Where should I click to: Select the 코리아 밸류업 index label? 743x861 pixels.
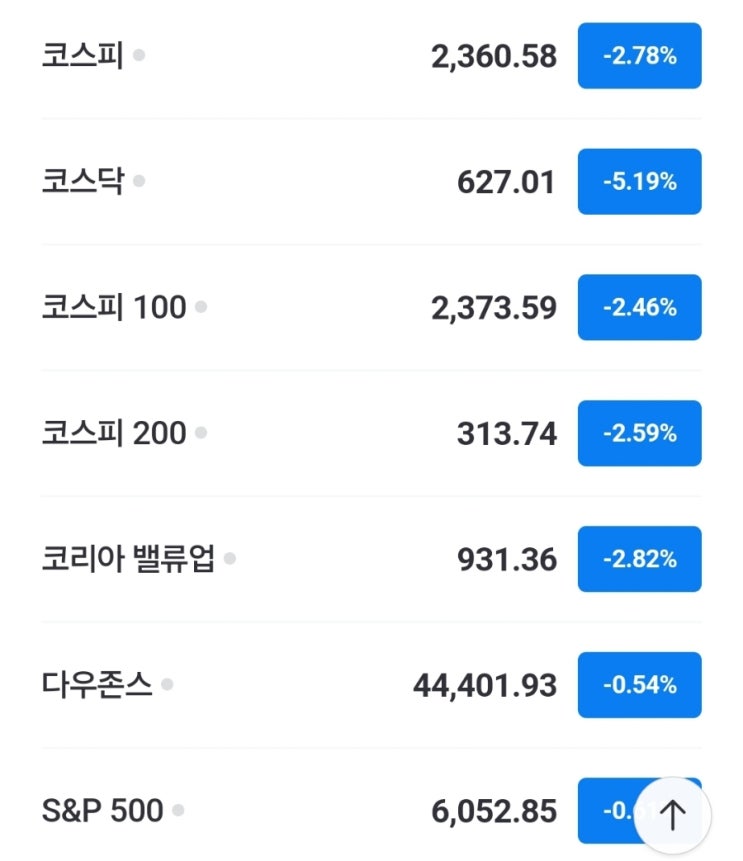[128, 560]
